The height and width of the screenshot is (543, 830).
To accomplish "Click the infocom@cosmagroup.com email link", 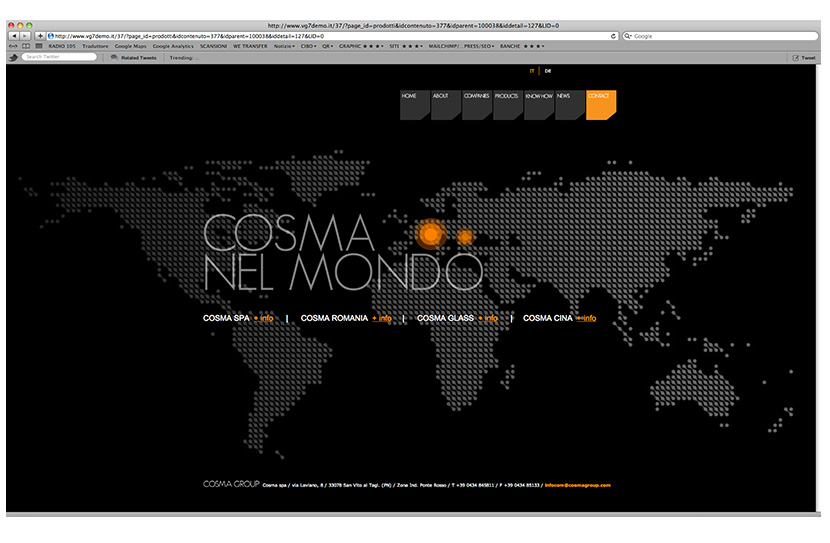I will coord(578,485).
